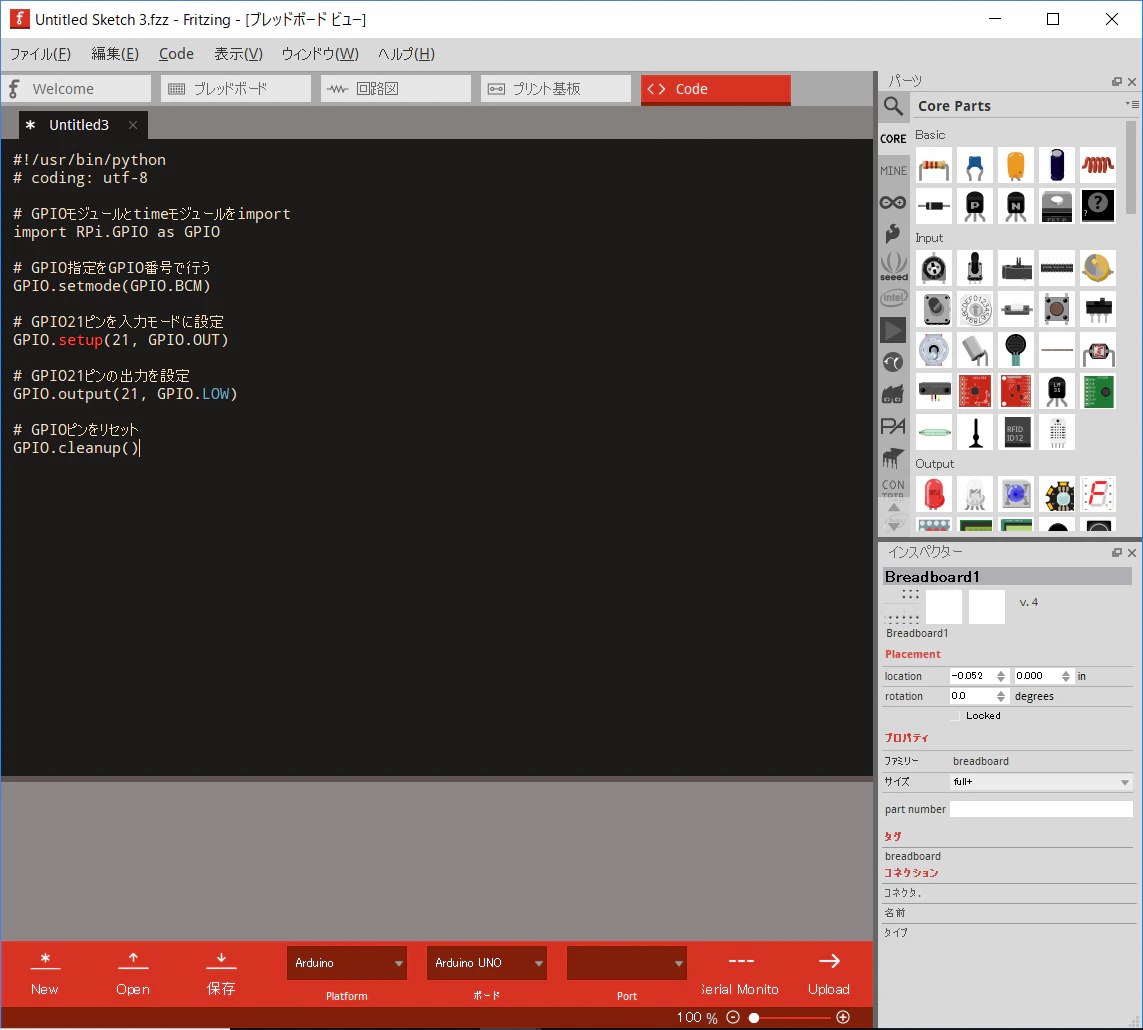Switch to the 回路図 schematic tab
The image size is (1143, 1030).
[396, 89]
